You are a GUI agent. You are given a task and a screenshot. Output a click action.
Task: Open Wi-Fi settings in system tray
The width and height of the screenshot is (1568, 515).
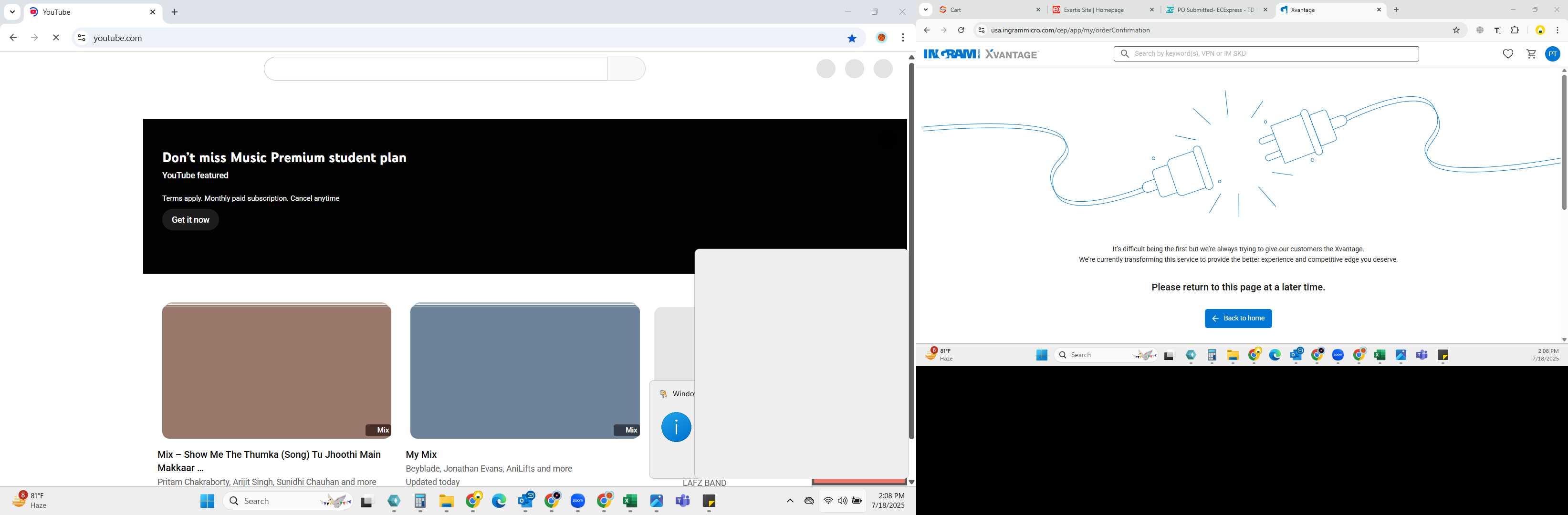tap(828, 501)
